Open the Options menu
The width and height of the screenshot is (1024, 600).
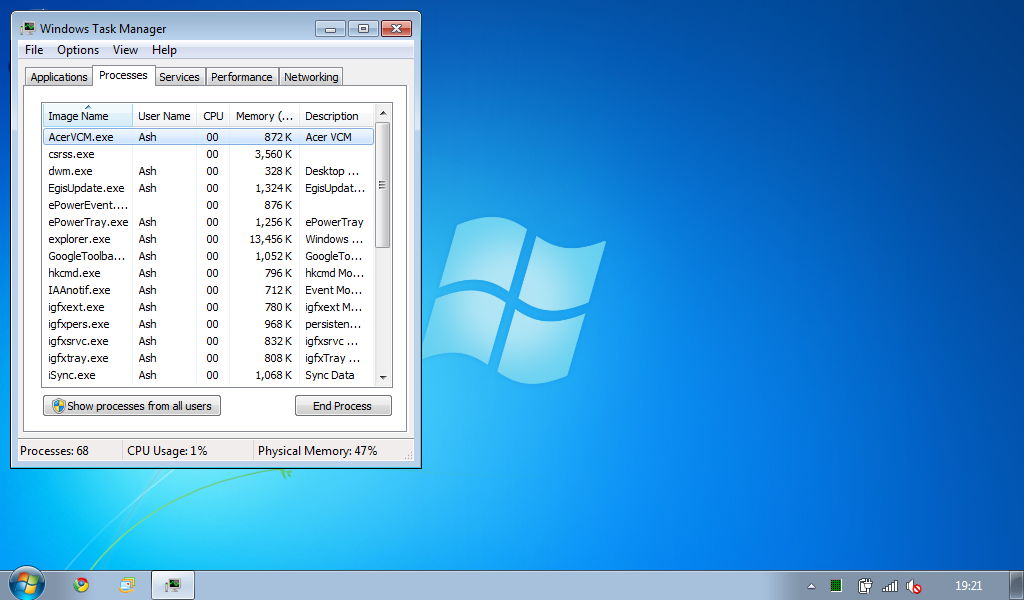pos(78,50)
